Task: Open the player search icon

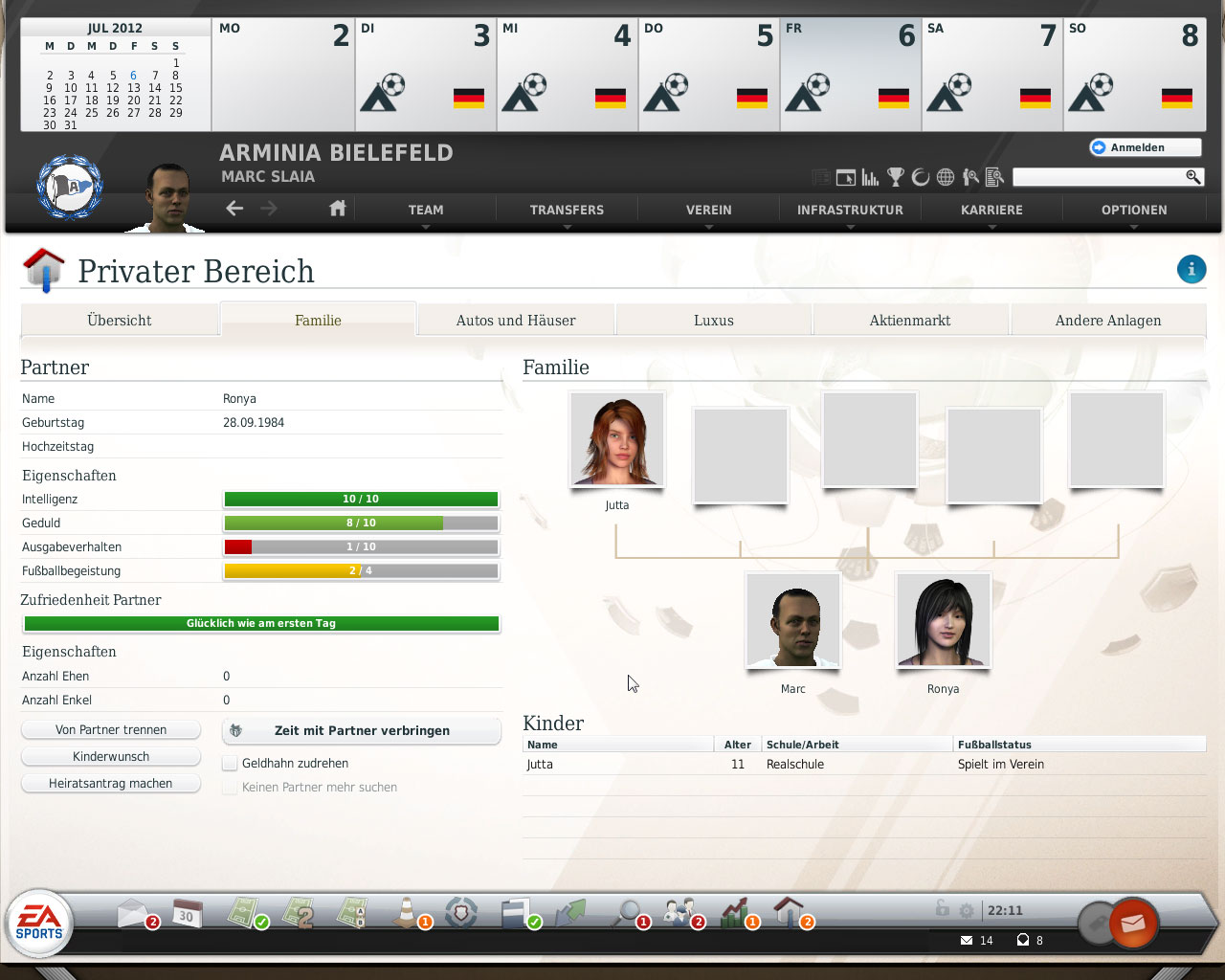Action: [x=970, y=177]
